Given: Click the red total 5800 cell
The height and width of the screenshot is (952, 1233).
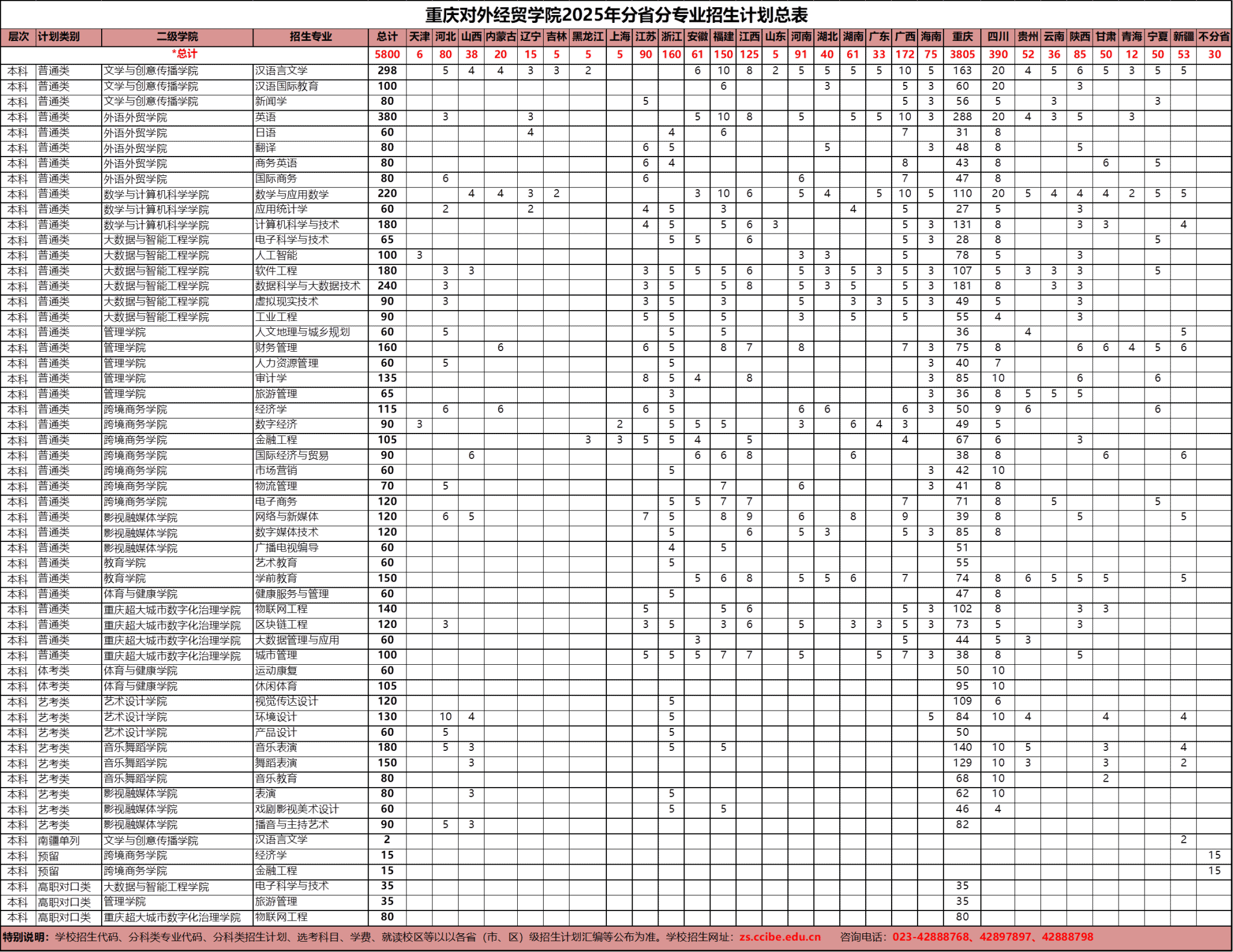Looking at the screenshot, I should 387,54.
